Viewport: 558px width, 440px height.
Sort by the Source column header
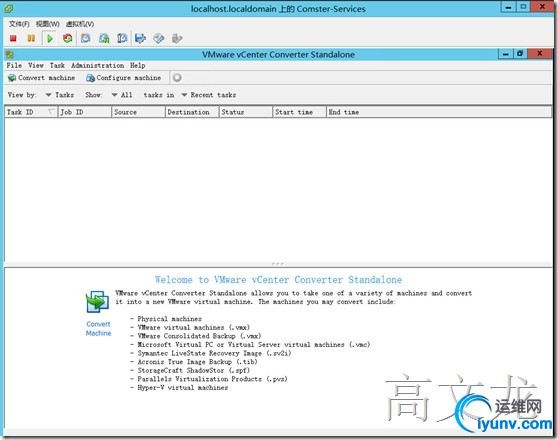pyautogui.click(x=138, y=112)
